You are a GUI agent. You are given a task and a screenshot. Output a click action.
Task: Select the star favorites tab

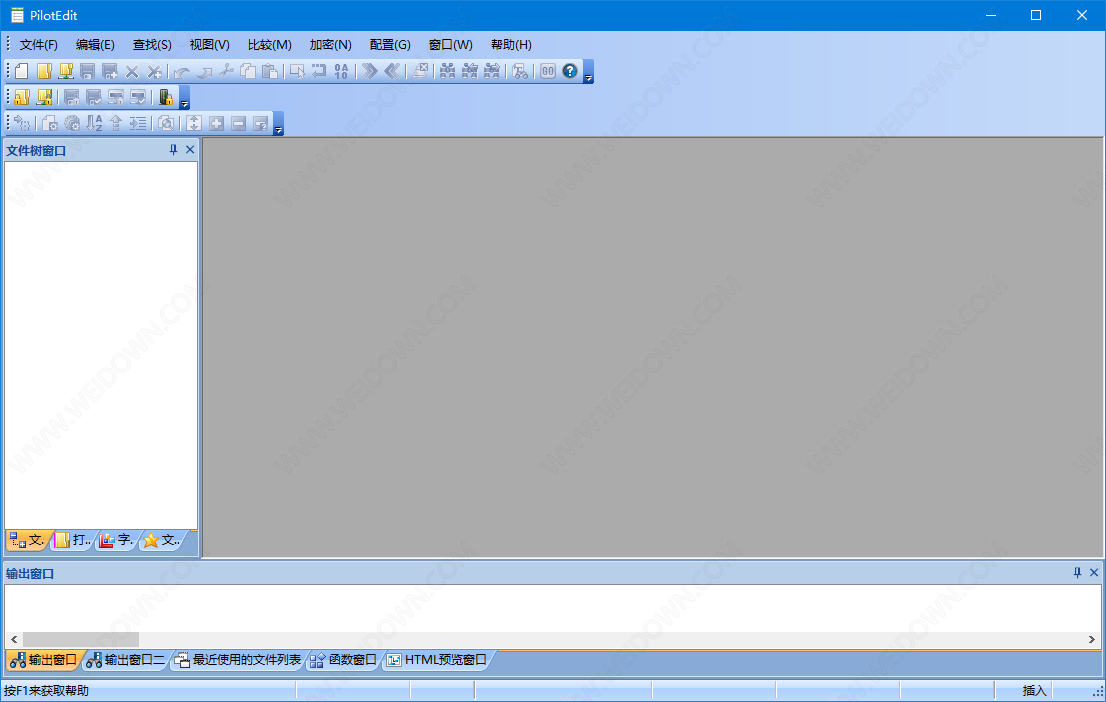pyautogui.click(x=161, y=540)
